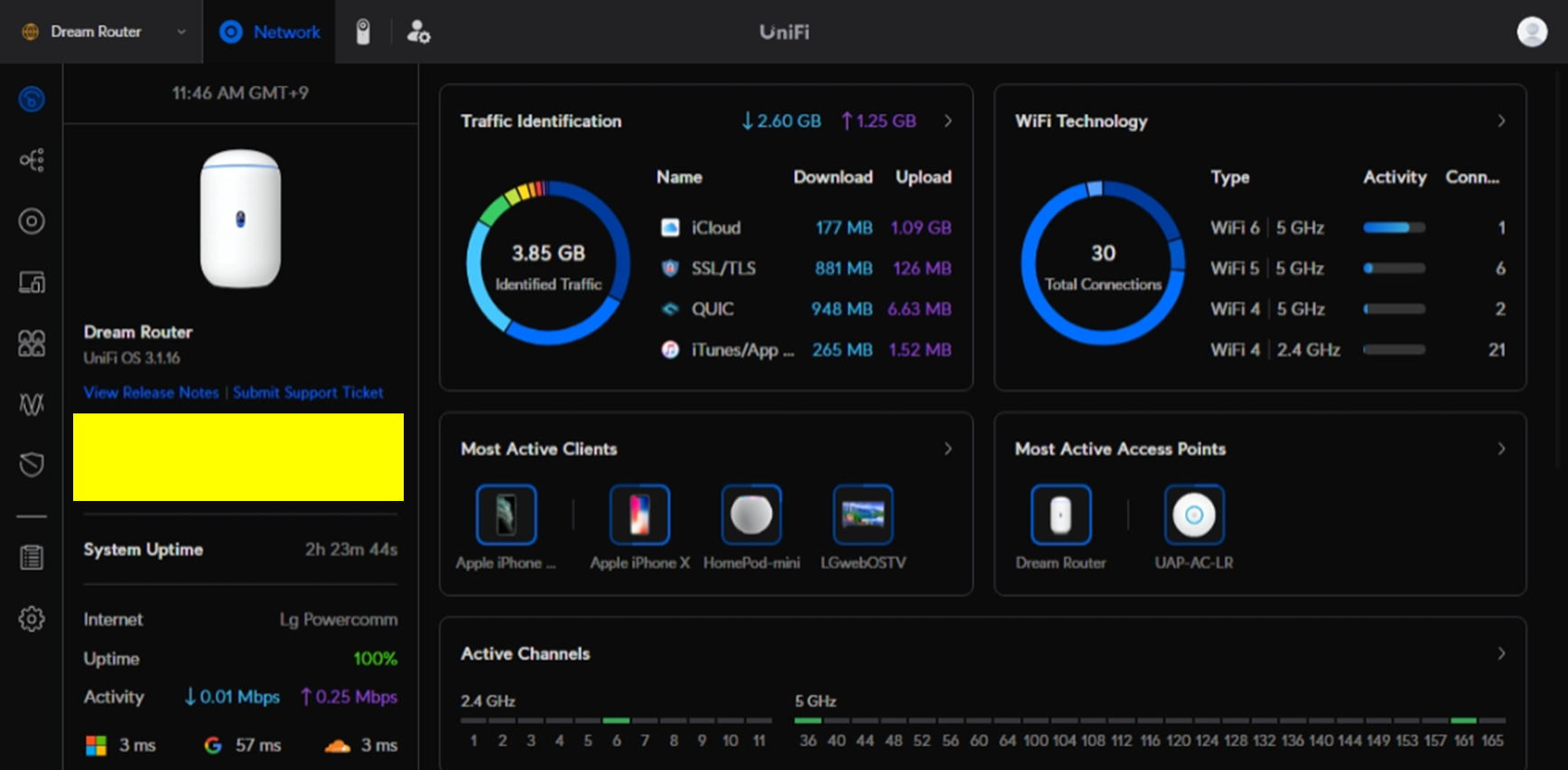This screenshot has width=1568, height=770.
Task: Click the total download 2.60 GB value
Action: point(781,121)
